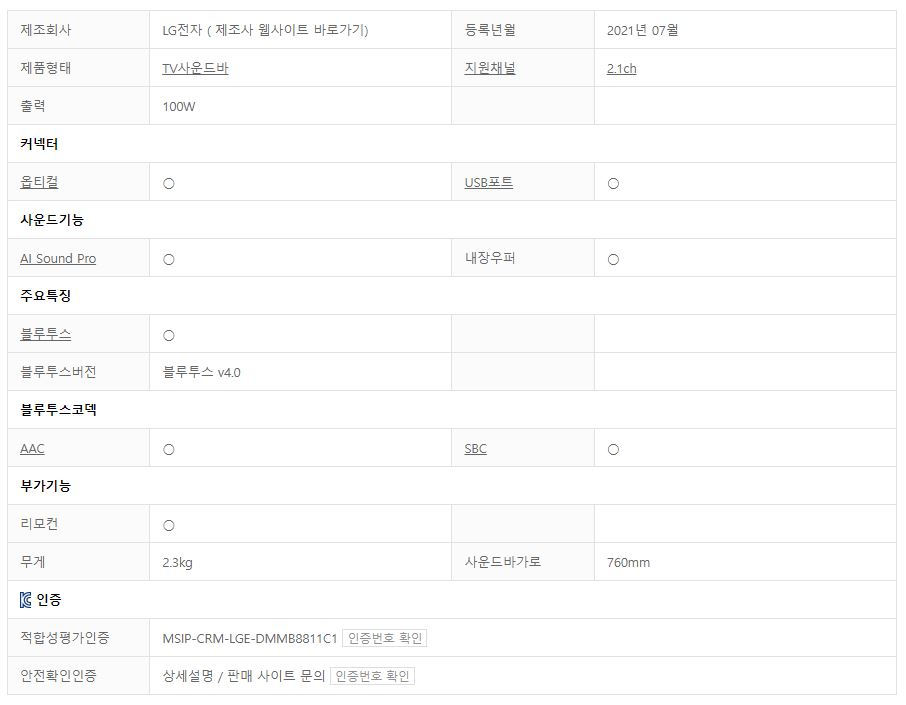Click the circle mark beside AAC

pyautogui.click(x=169, y=449)
